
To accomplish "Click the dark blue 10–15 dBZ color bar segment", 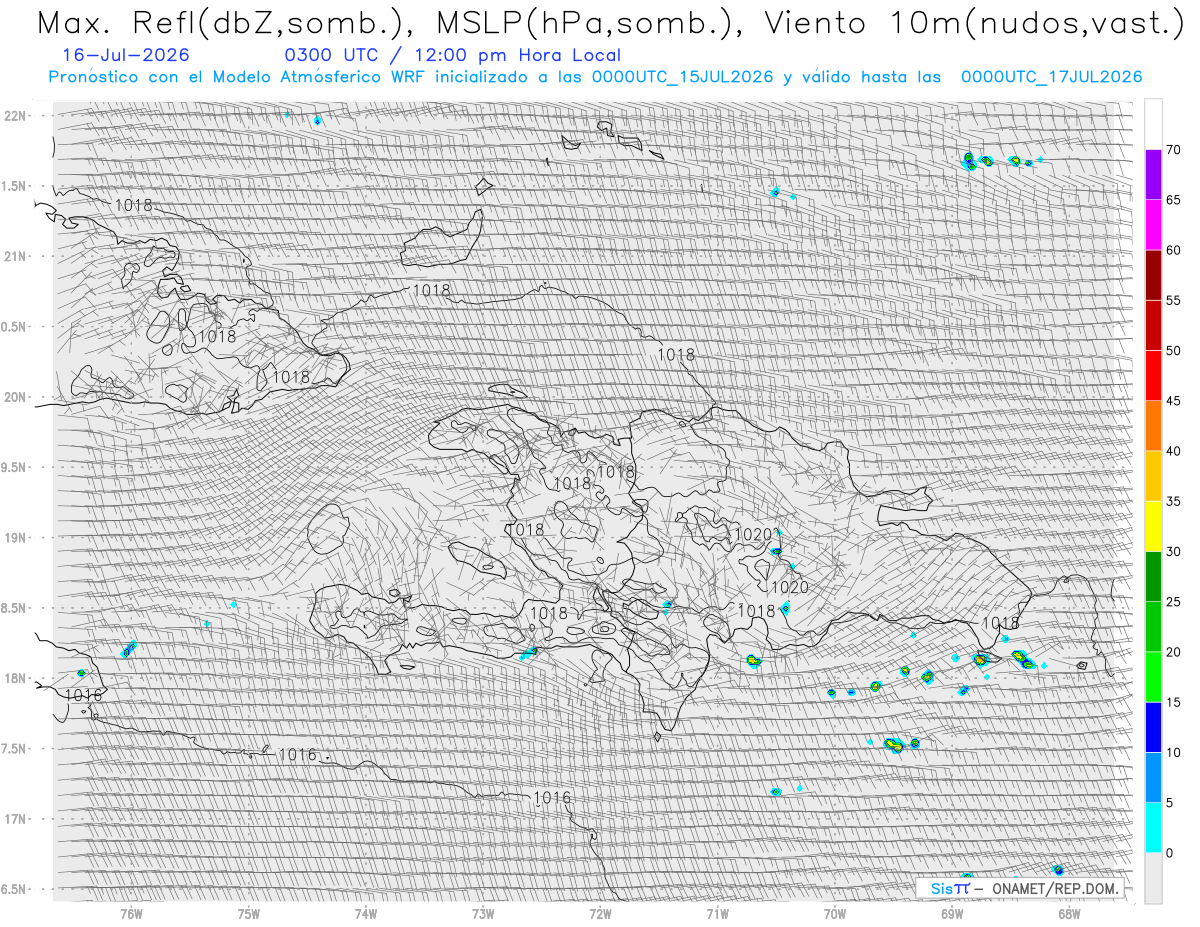I will pyautogui.click(x=1153, y=727).
